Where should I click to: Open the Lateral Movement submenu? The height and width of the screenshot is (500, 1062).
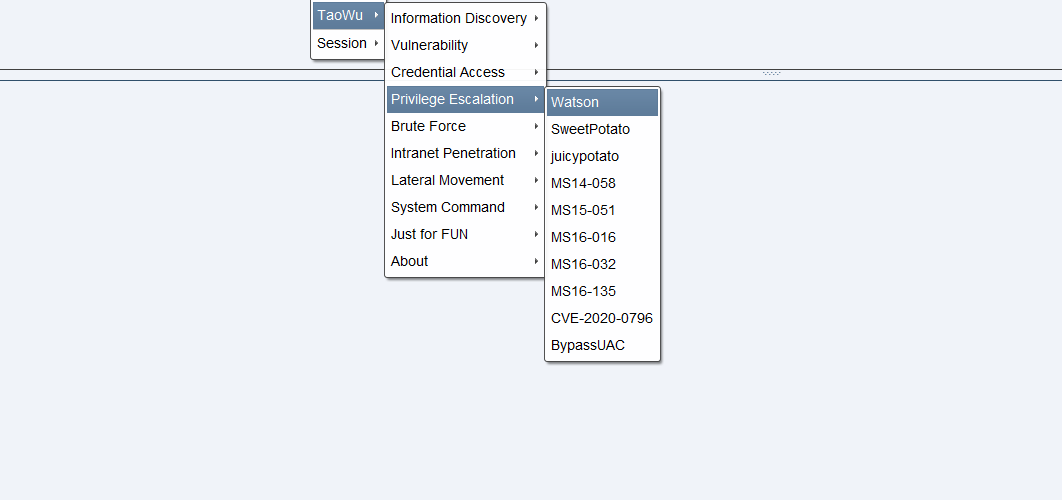point(465,180)
